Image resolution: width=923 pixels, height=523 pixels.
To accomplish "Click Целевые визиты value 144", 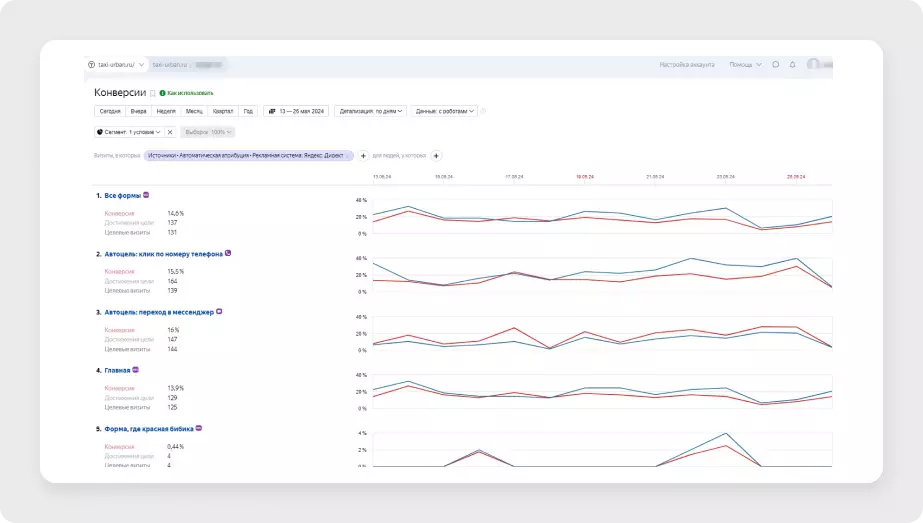I will 172,349.
